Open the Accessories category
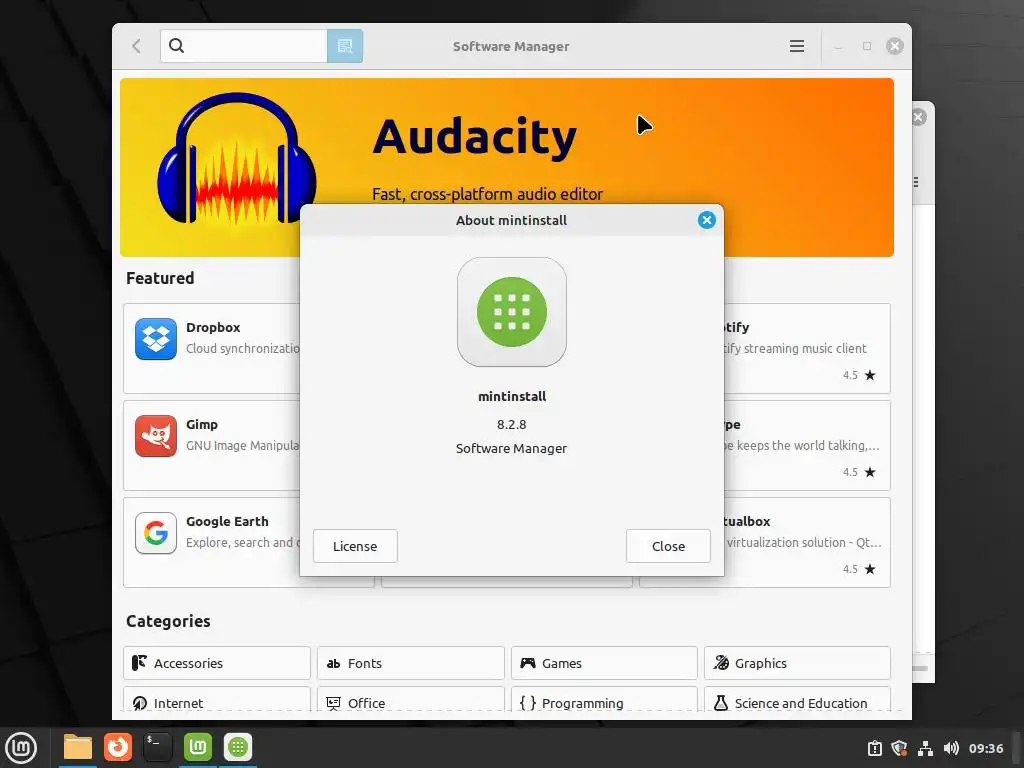The width and height of the screenshot is (1024, 768). point(217,663)
